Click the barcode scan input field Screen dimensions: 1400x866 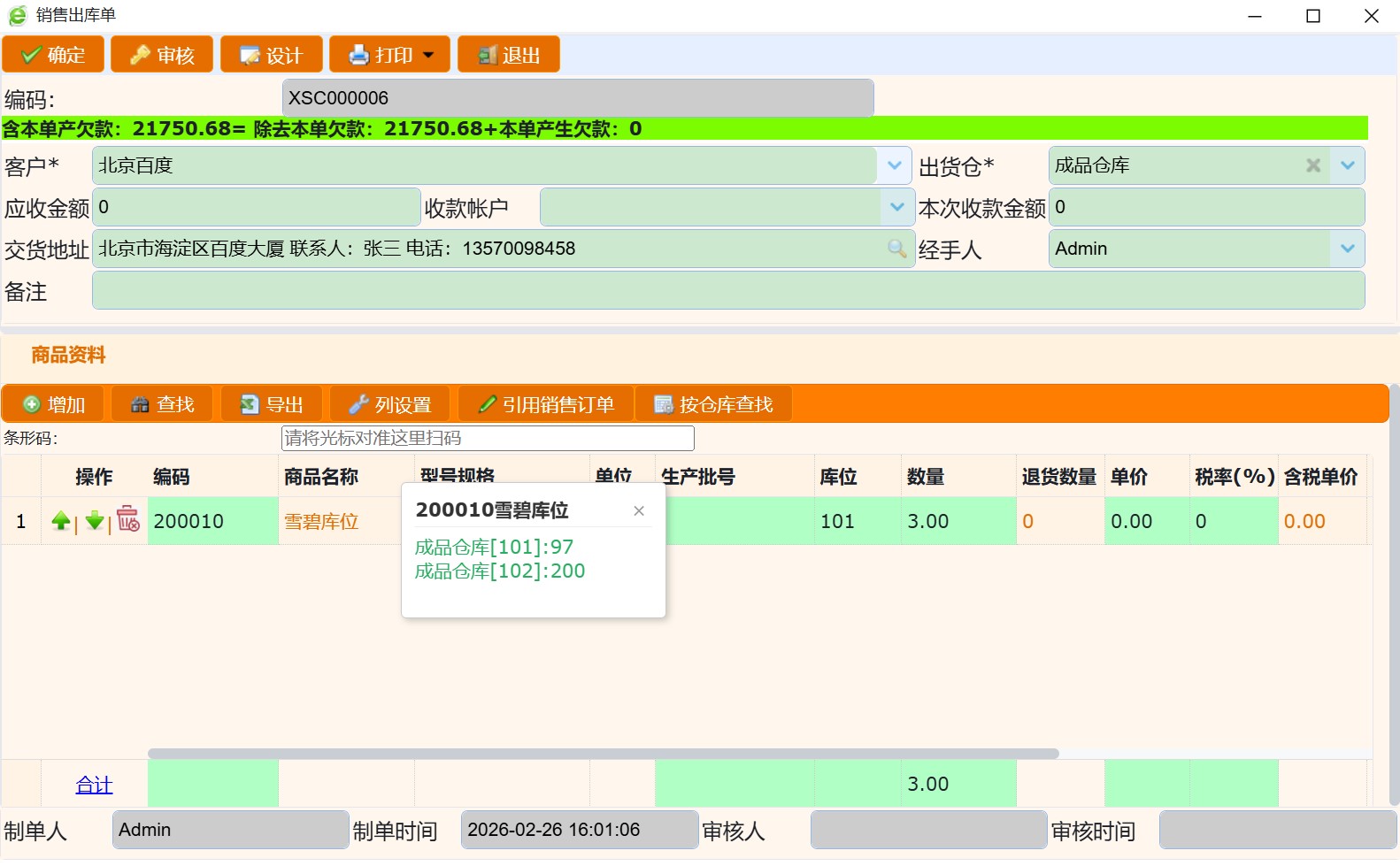pyautogui.click(x=487, y=438)
